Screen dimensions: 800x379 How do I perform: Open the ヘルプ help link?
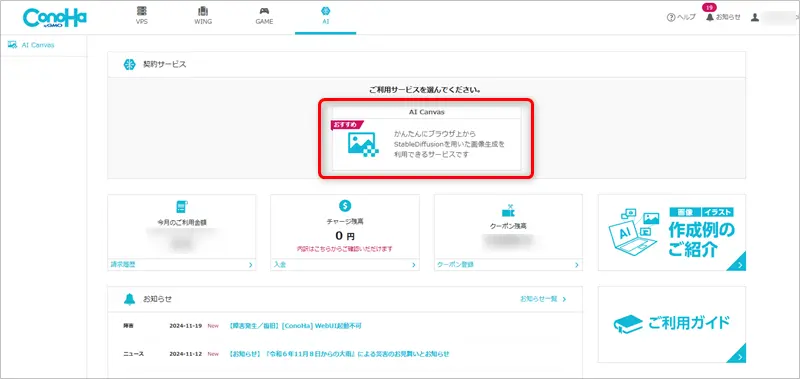(x=681, y=17)
